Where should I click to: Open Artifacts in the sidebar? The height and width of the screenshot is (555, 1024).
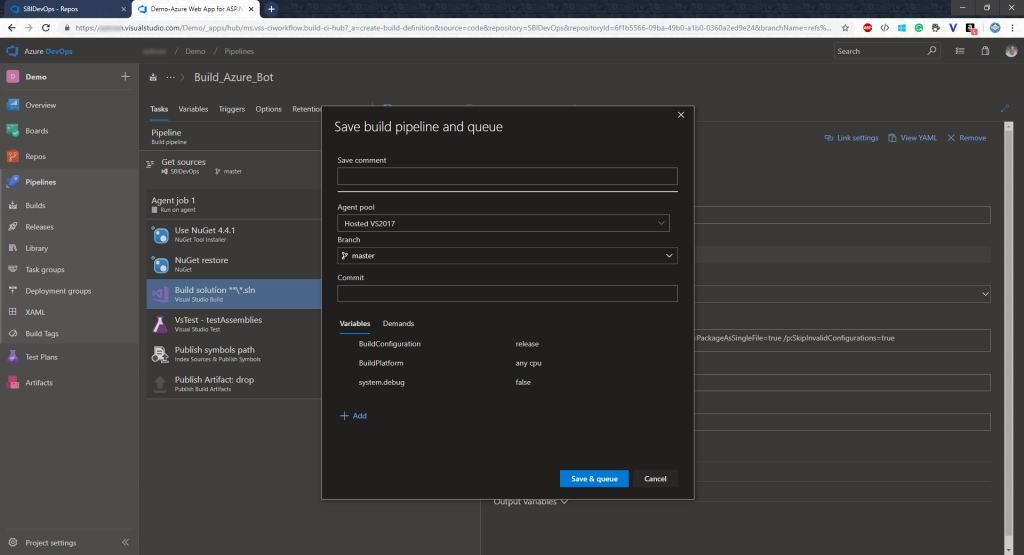39,383
